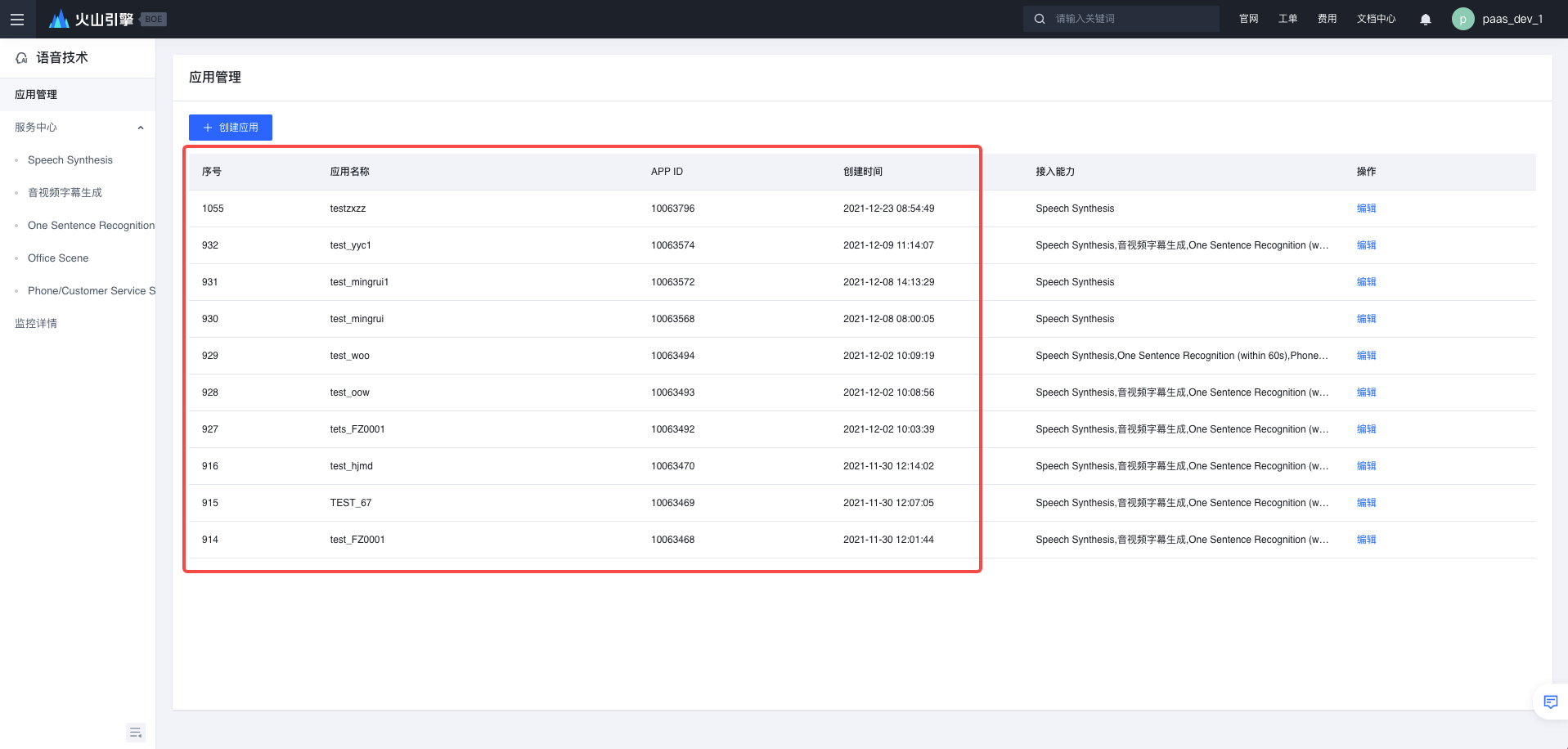Viewport: 1568px width, 749px height.
Task: Edit the testzxzz application
Action: pos(1366,209)
